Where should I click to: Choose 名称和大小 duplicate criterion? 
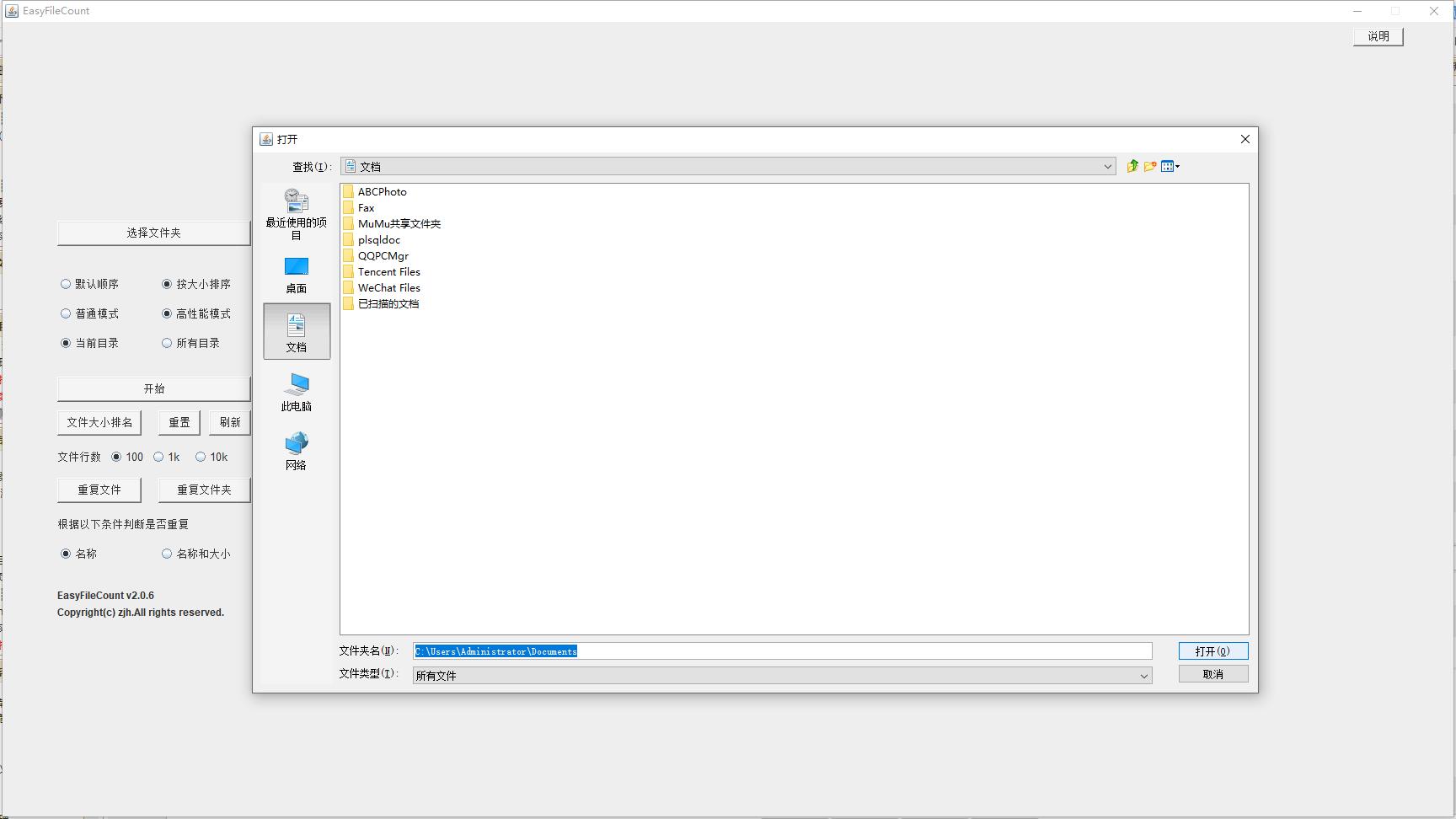[x=167, y=554]
